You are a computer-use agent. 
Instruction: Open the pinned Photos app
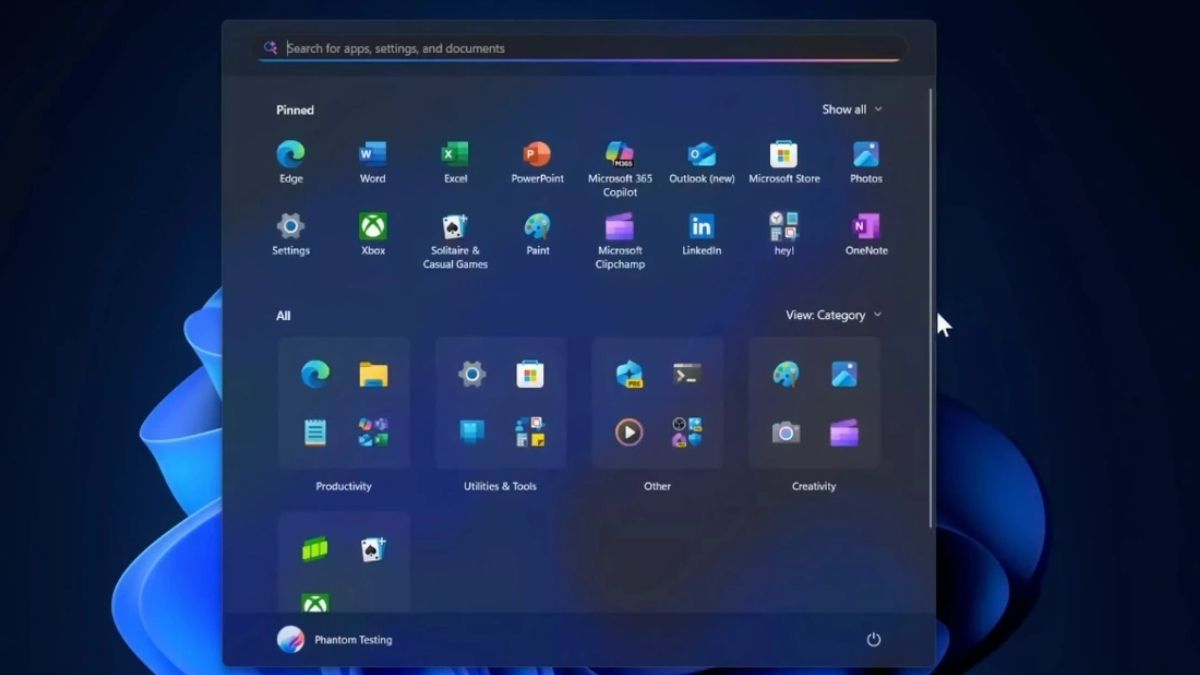(866, 162)
